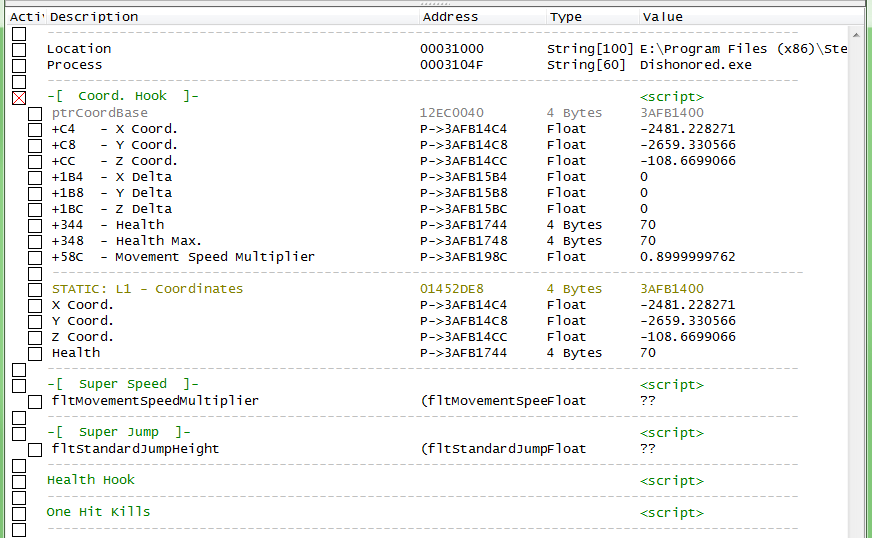The width and height of the screenshot is (872, 538).
Task: Select the One Hit Kills entry
Action: pos(98,512)
